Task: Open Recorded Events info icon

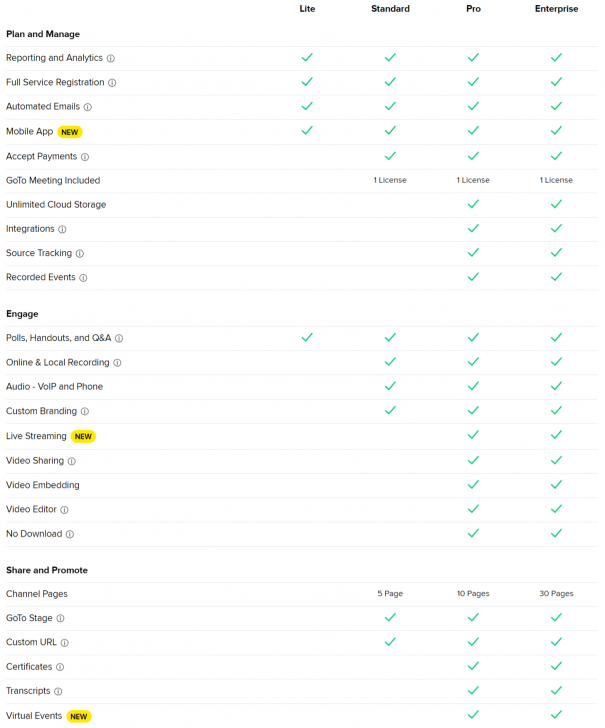Action: pyautogui.click(x=83, y=278)
